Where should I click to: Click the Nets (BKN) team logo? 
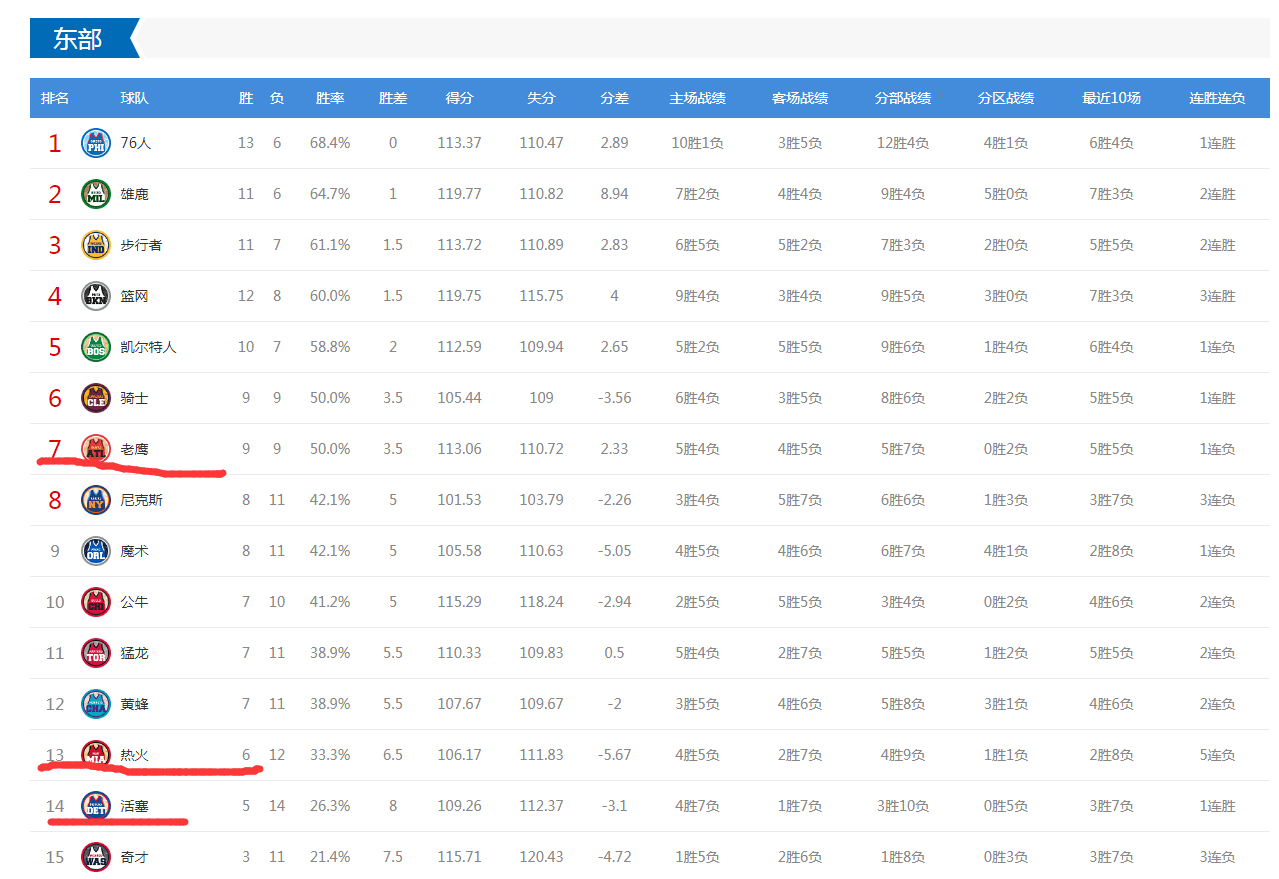coord(96,296)
